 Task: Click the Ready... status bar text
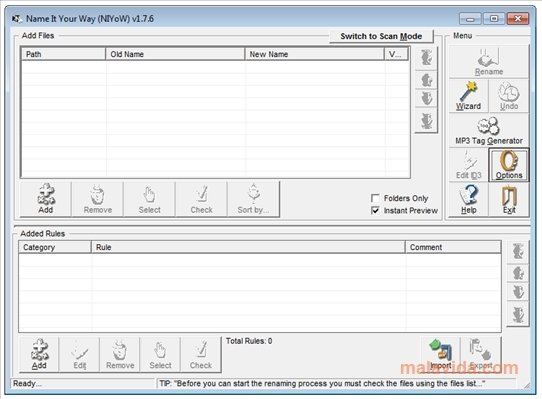(27, 383)
